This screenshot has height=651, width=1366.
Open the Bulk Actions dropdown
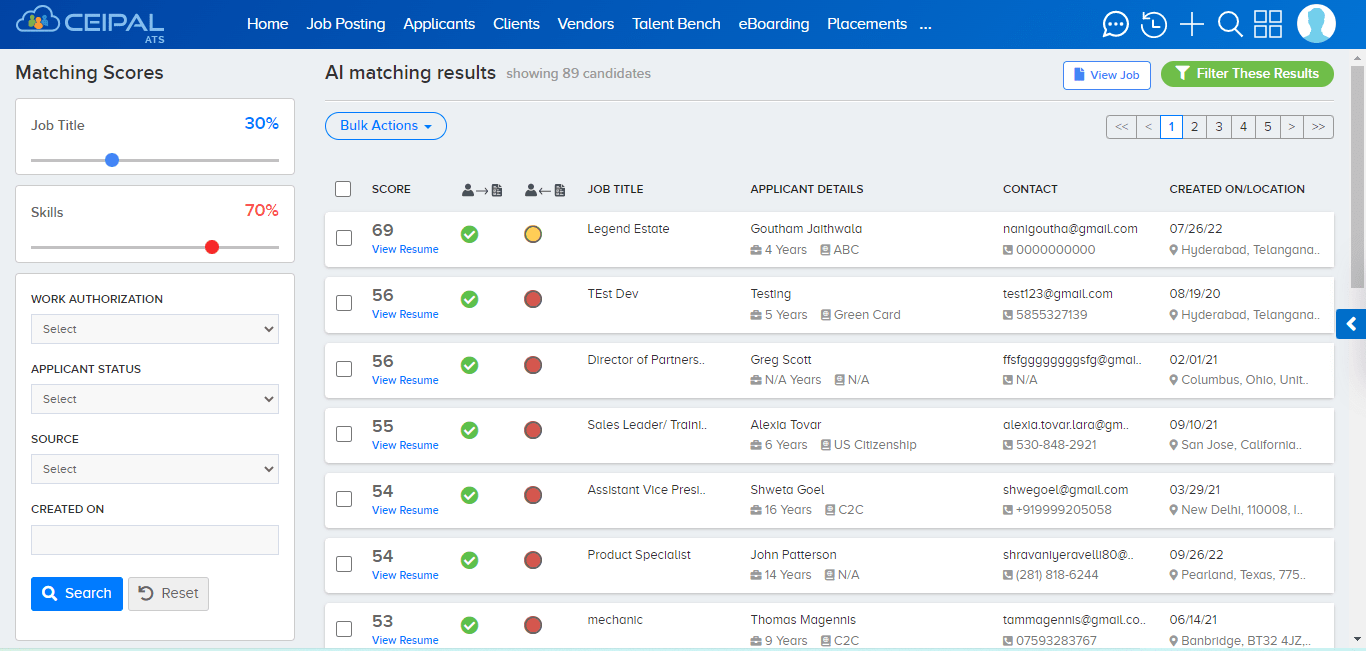(x=386, y=126)
